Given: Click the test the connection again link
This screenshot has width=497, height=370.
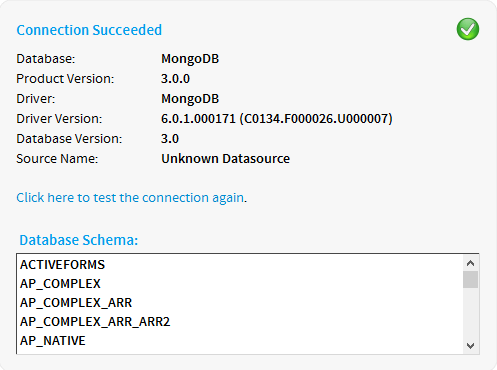Looking at the screenshot, I should [x=130, y=198].
